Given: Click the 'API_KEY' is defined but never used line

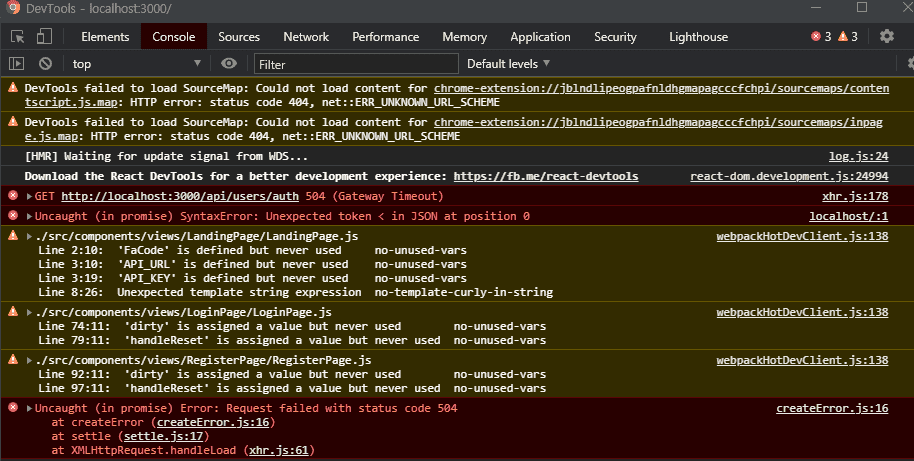Looking at the screenshot, I should [252, 278].
